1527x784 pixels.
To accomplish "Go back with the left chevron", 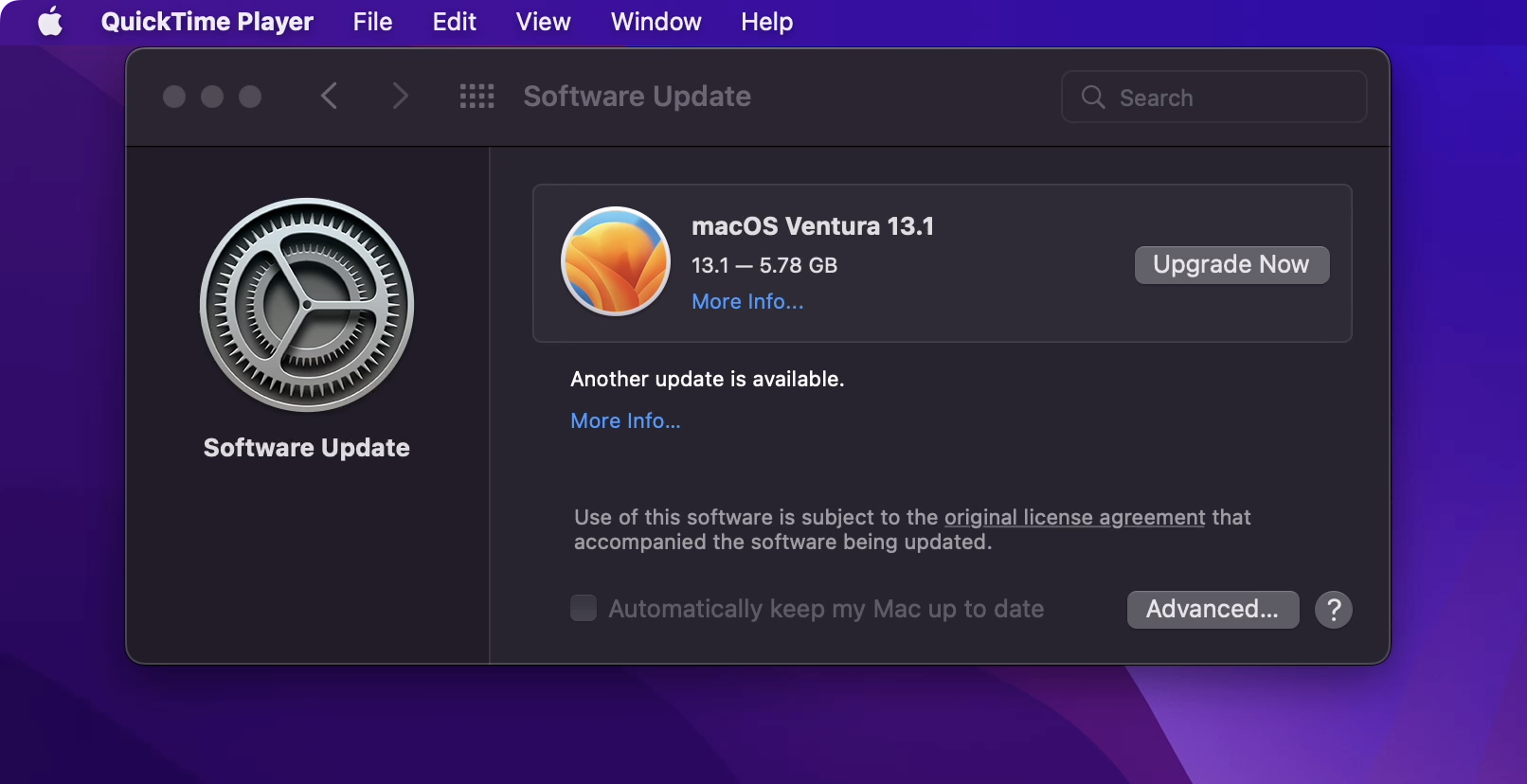I will coord(329,96).
